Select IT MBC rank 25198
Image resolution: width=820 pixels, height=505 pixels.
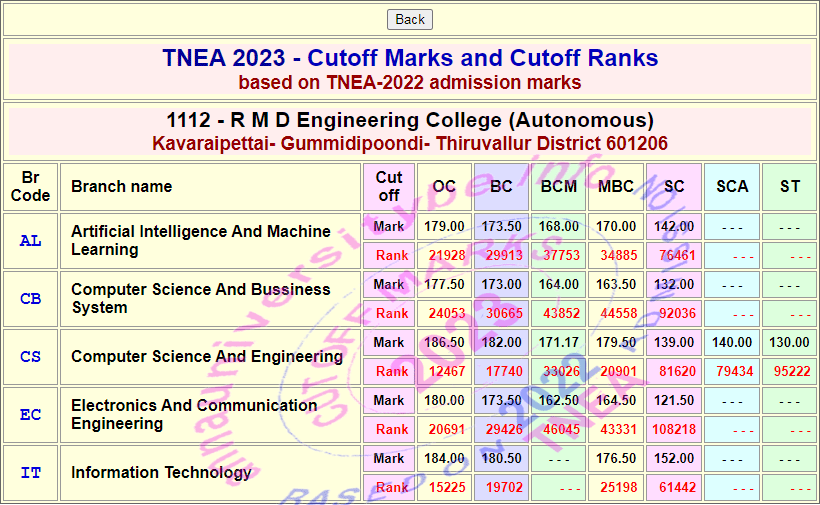pyautogui.click(x=619, y=487)
